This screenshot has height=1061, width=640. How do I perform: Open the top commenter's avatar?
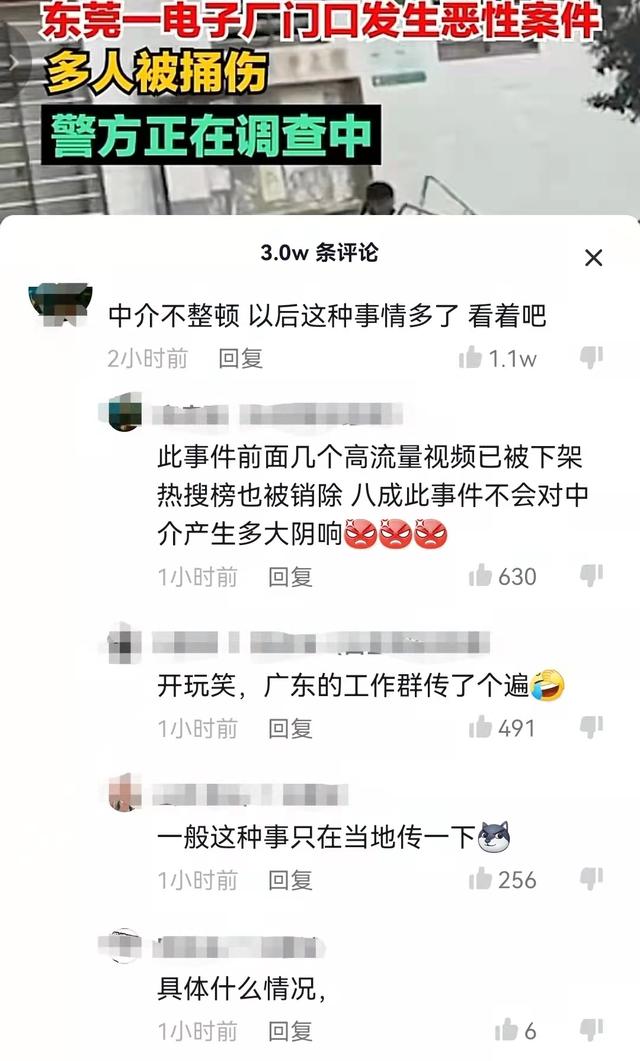pyautogui.click(x=60, y=304)
